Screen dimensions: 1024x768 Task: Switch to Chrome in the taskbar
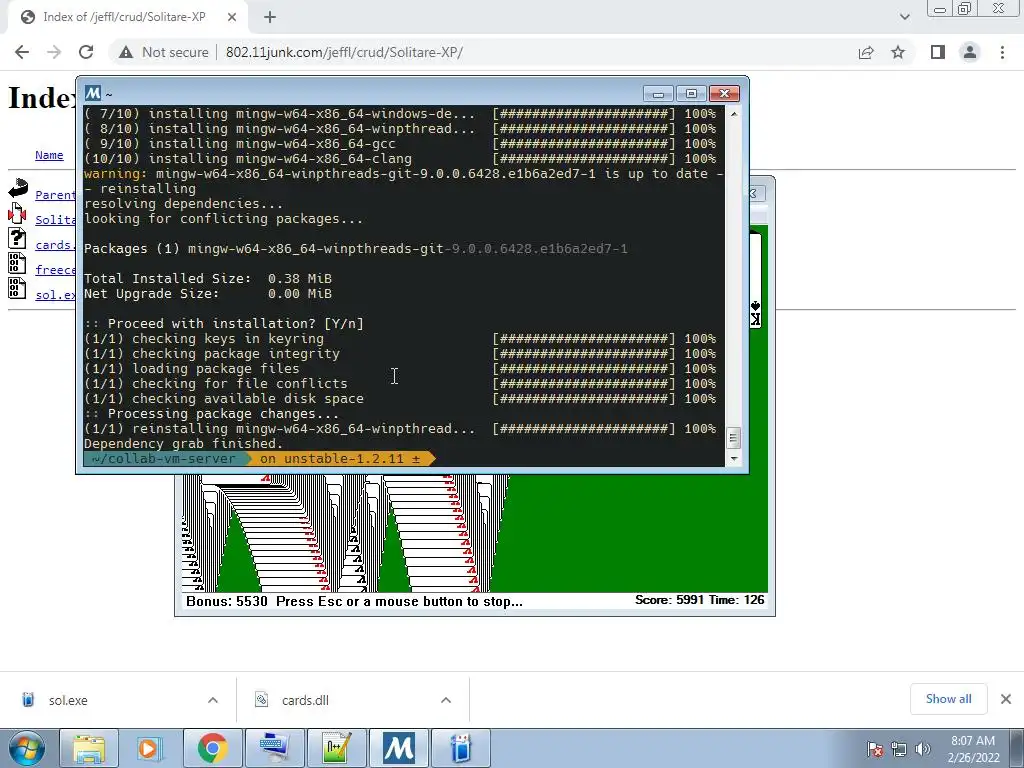[213, 748]
